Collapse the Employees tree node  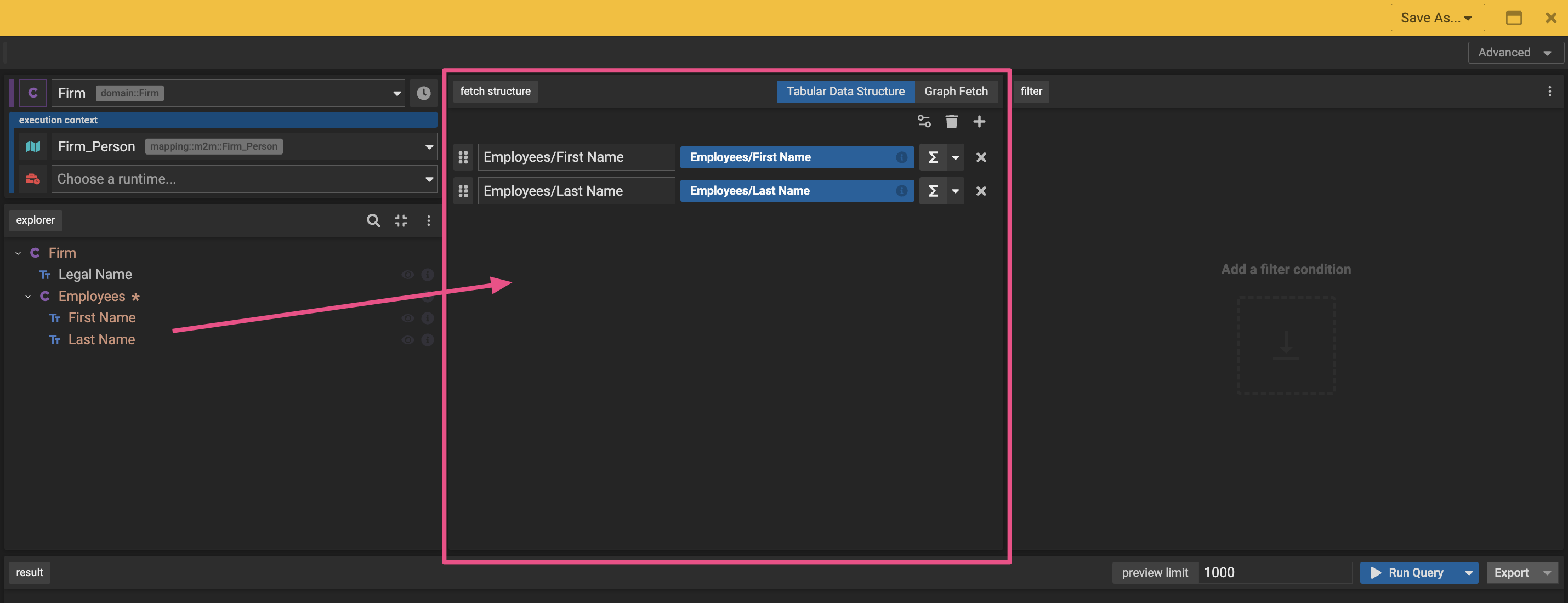(27, 297)
